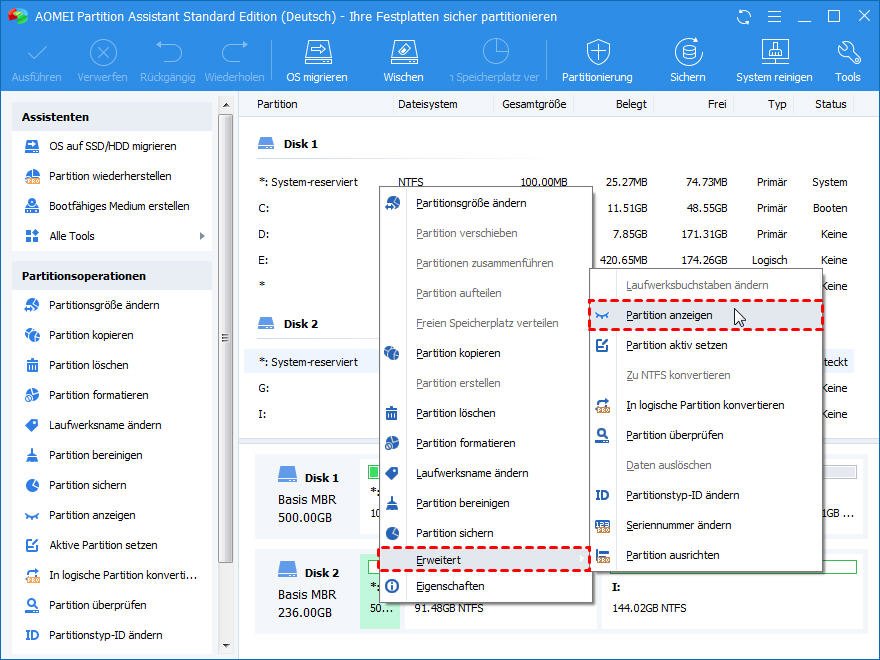Select the Disk 1 Basis MBR 500.00GB block
This screenshot has height=660, width=880.
click(308, 497)
